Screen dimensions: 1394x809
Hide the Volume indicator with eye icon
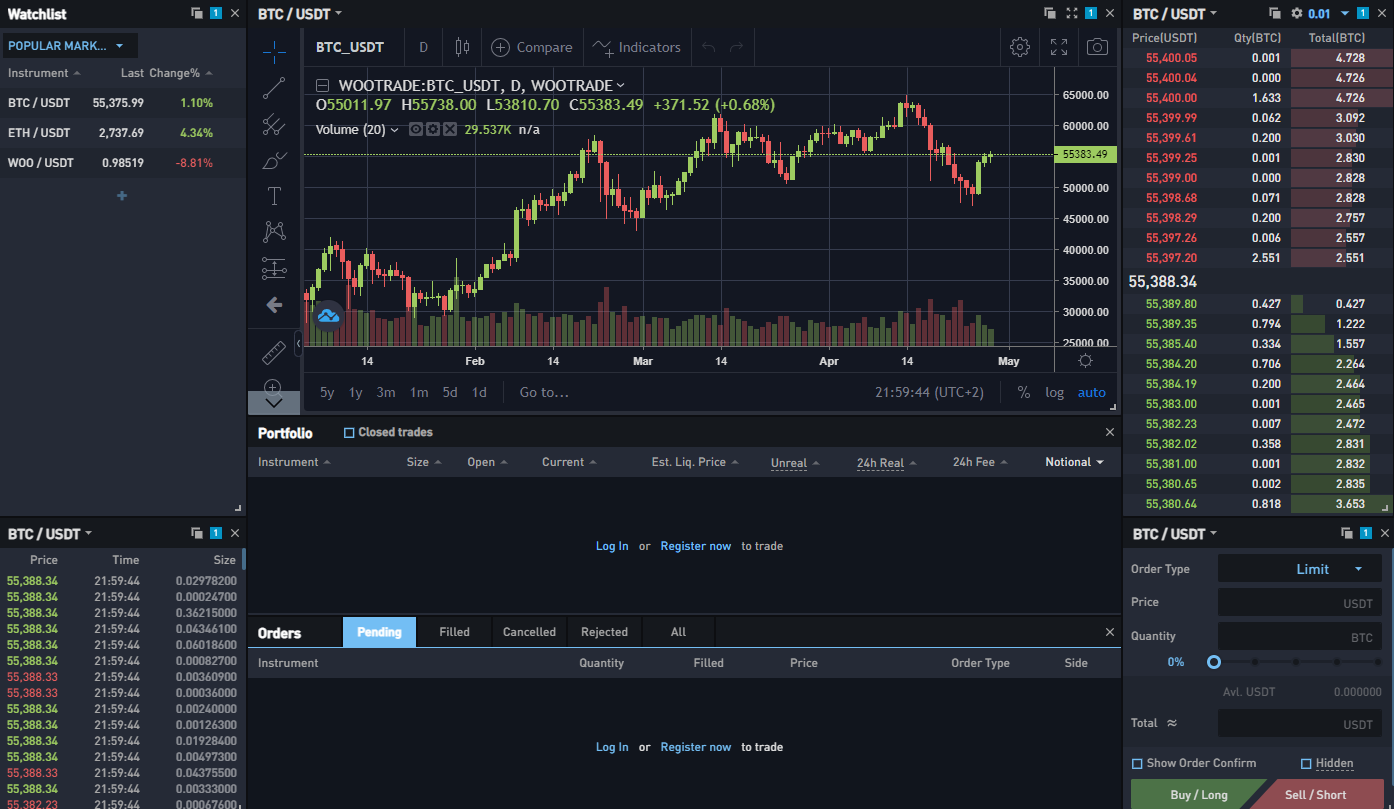pyautogui.click(x=416, y=129)
